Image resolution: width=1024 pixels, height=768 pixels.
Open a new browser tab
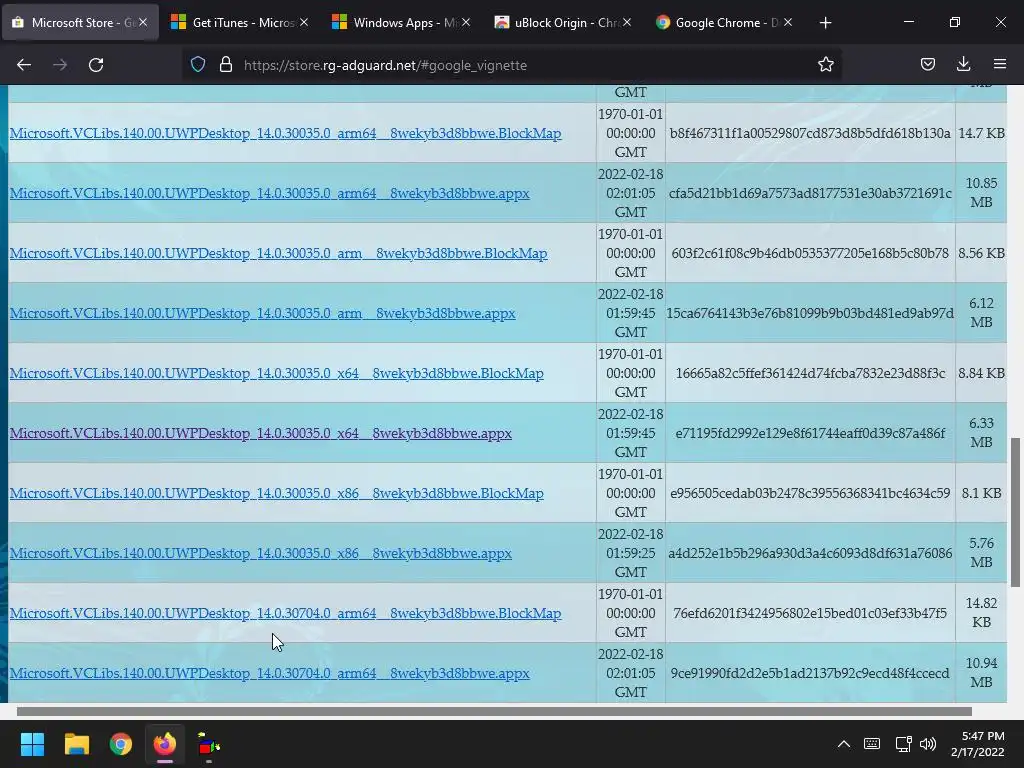825,23
